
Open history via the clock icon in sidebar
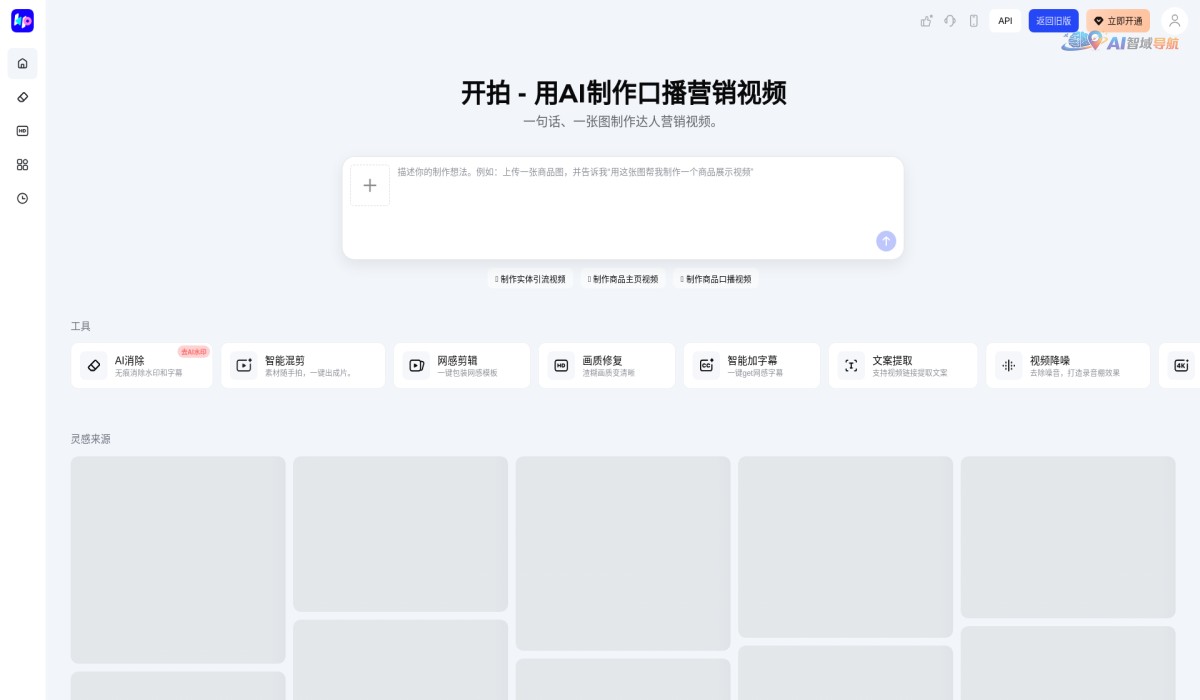pos(22,199)
